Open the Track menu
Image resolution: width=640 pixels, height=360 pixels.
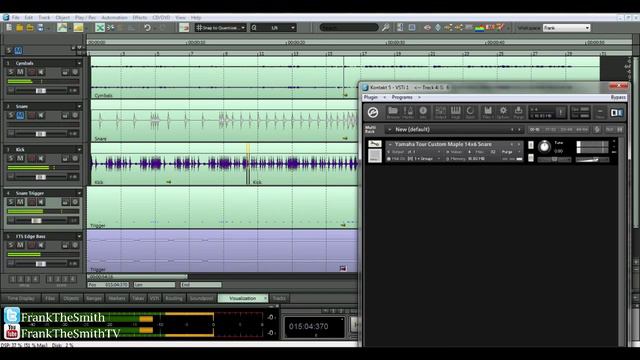click(x=44, y=18)
